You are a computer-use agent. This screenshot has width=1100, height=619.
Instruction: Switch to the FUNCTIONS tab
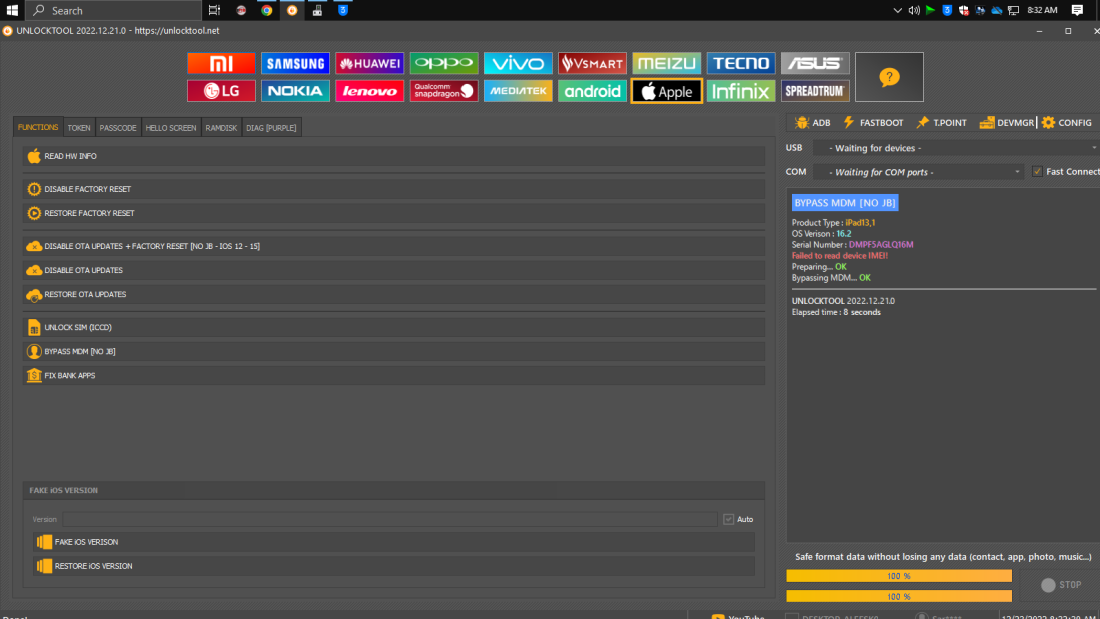[38, 127]
